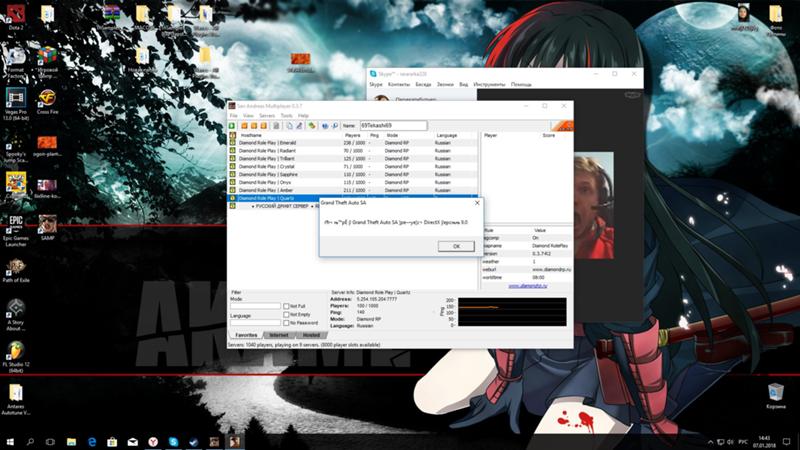Select Diamond Role Play | Emerald server

coord(353,143)
